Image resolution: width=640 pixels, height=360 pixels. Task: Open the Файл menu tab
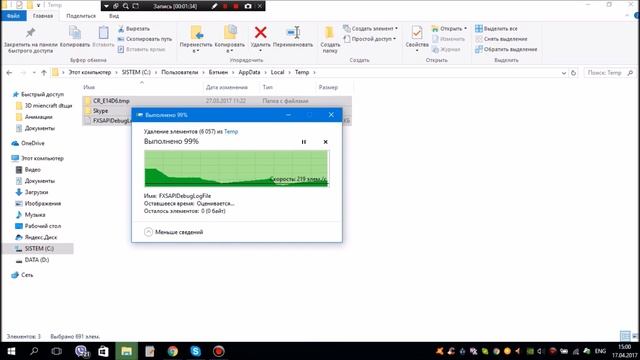click(x=13, y=16)
